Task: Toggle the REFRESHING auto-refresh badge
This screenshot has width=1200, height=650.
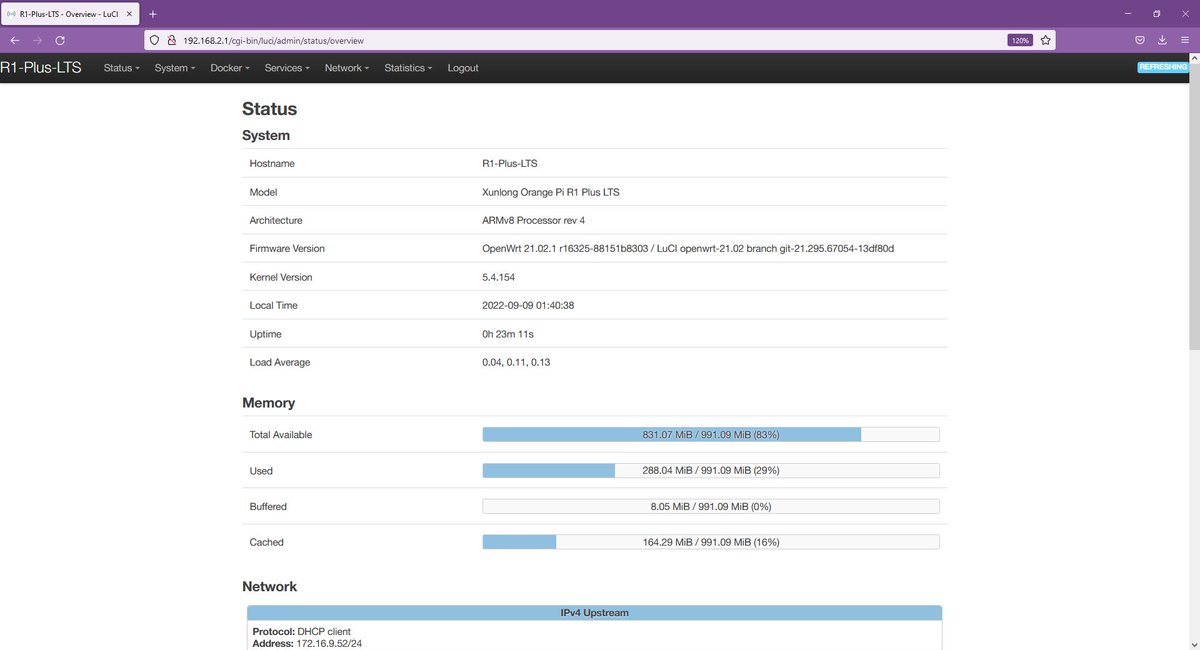Action: (x=1163, y=67)
